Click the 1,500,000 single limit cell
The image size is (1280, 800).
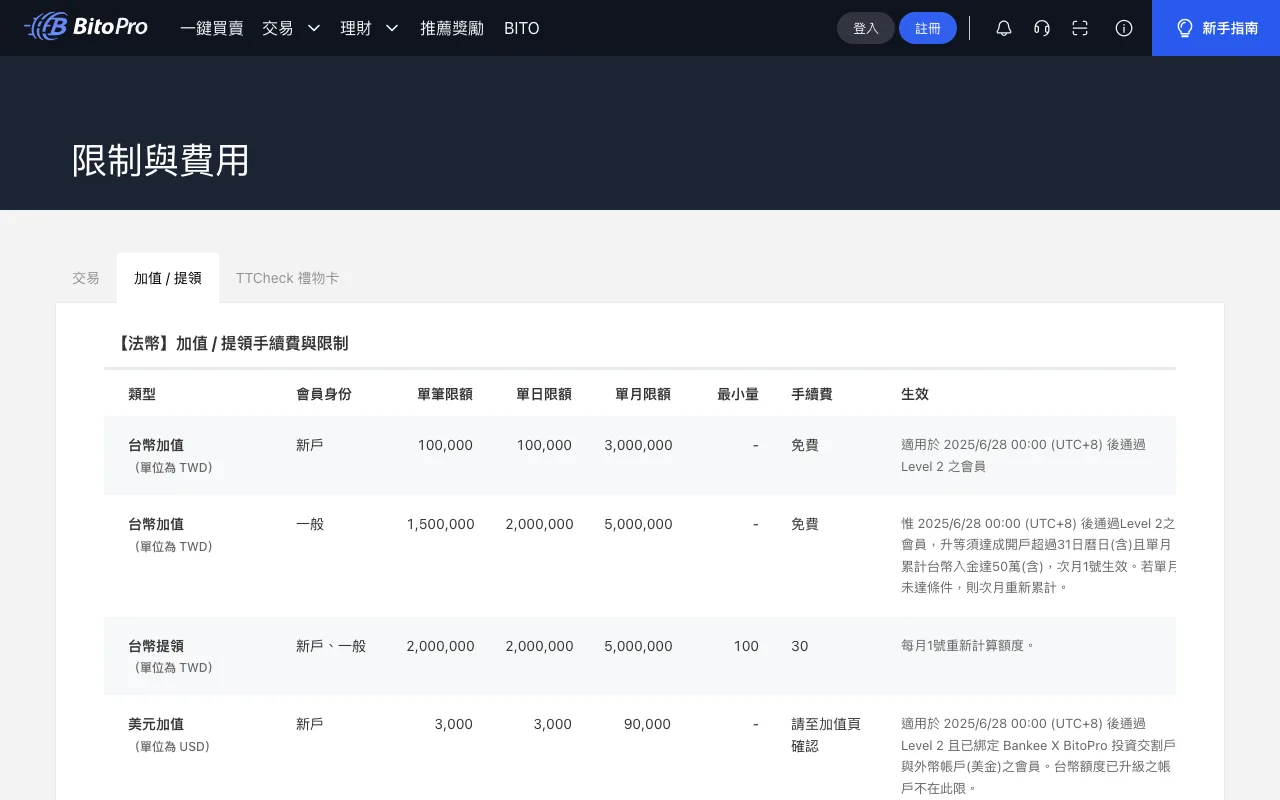pos(440,524)
